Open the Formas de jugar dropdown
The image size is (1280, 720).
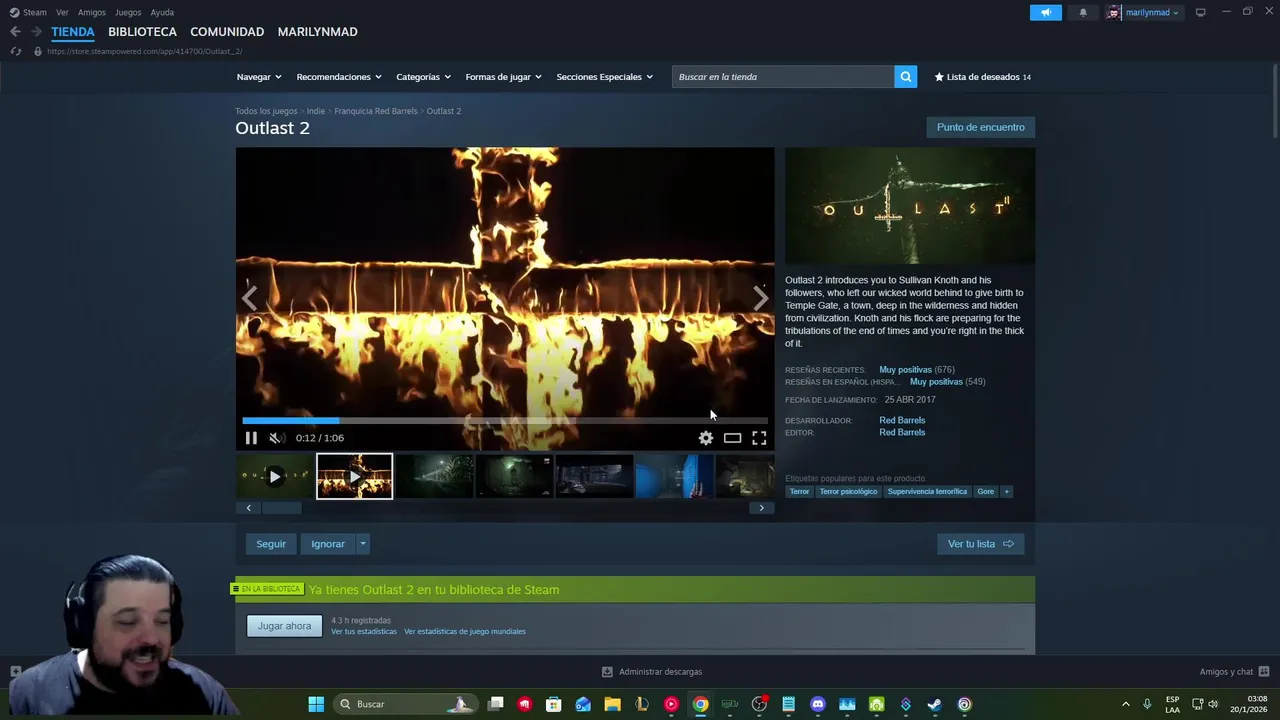[x=503, y=77]
